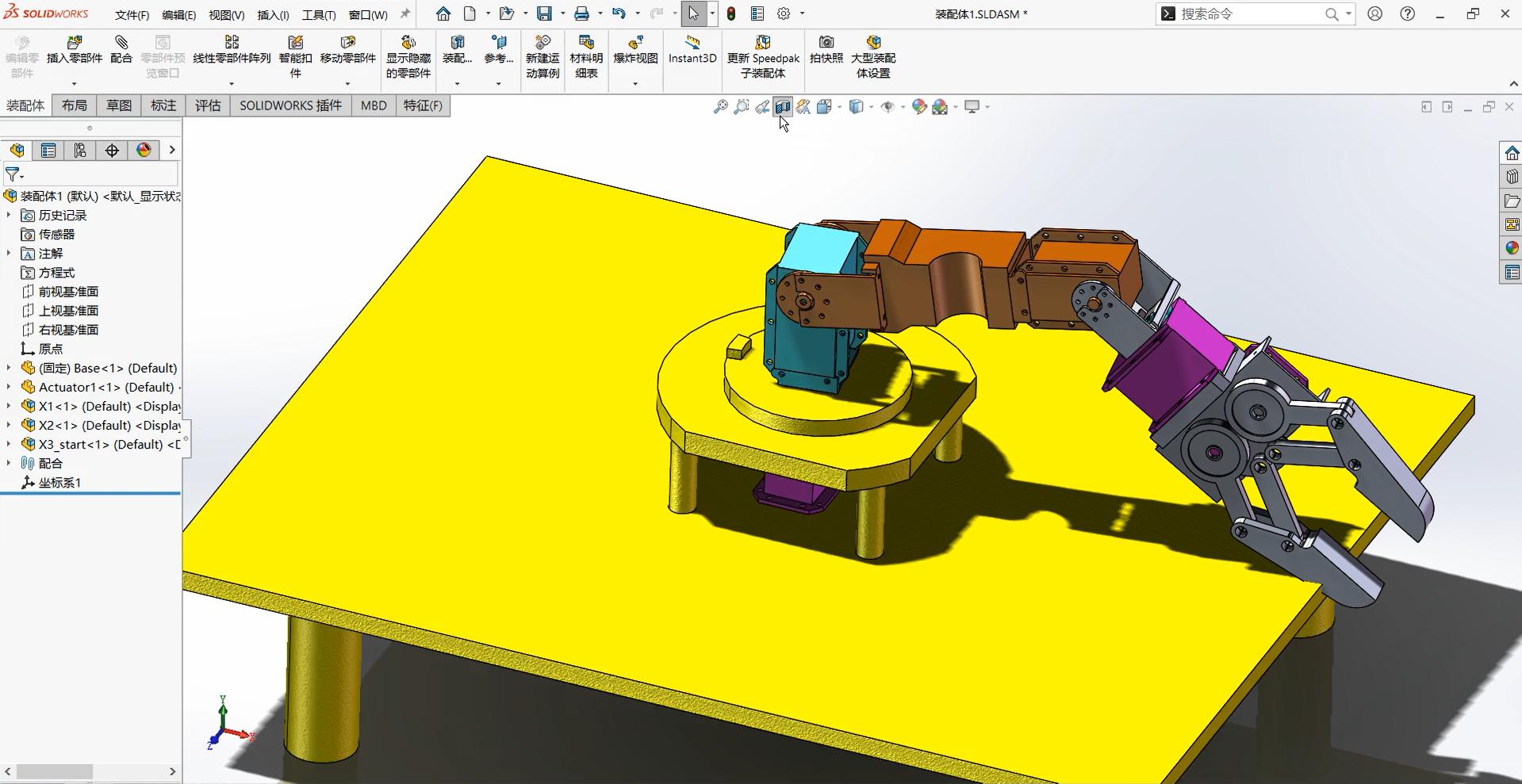Open the PropertyManager panel tab
Screen dimensions: 1522x784
point(48,151)
